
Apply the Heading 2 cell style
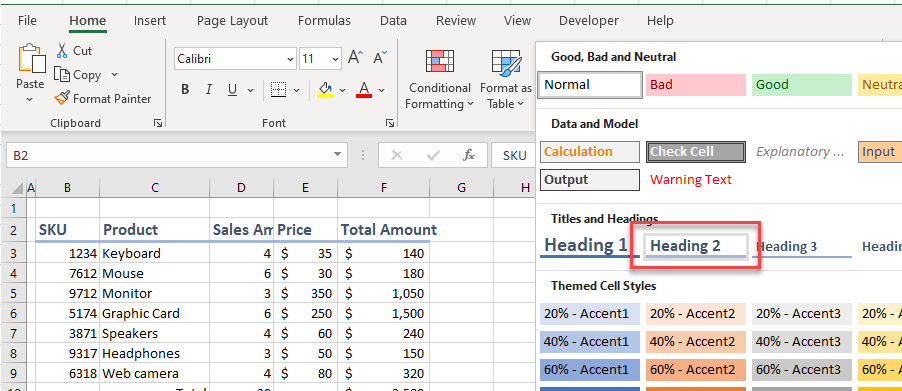point(696,246)
